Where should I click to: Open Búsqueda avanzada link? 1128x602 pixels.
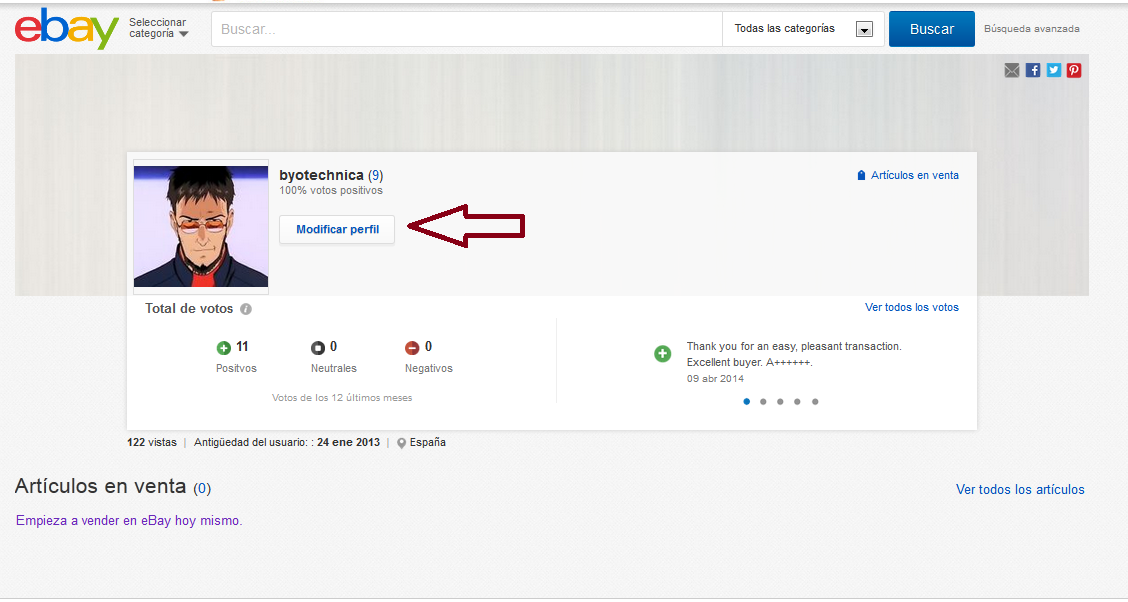(x=1032, y=29)
